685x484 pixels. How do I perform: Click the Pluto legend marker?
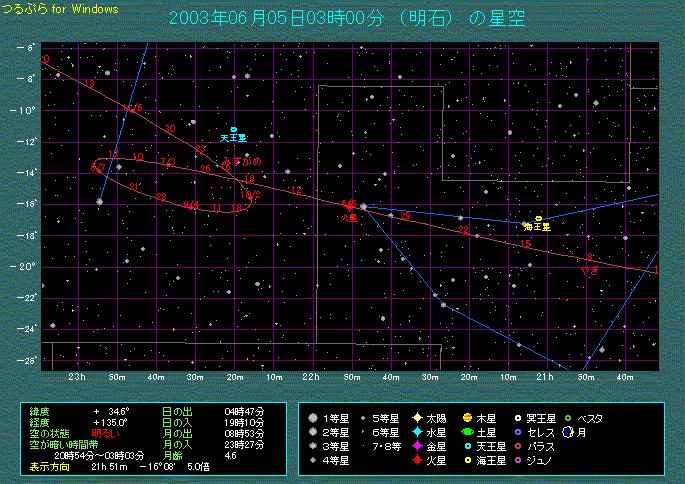(x=518, y=417)
